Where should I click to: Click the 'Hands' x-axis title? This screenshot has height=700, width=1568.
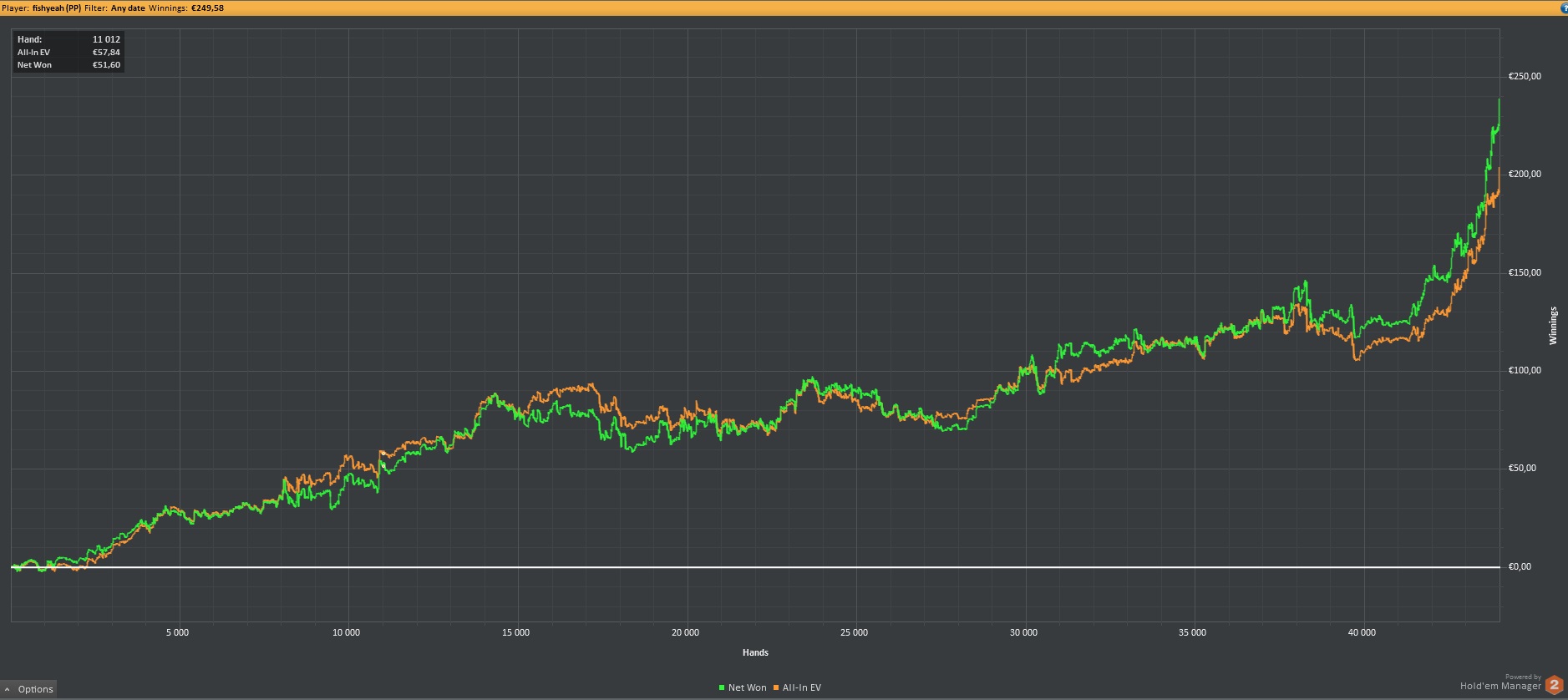click(x=755, y=652)
